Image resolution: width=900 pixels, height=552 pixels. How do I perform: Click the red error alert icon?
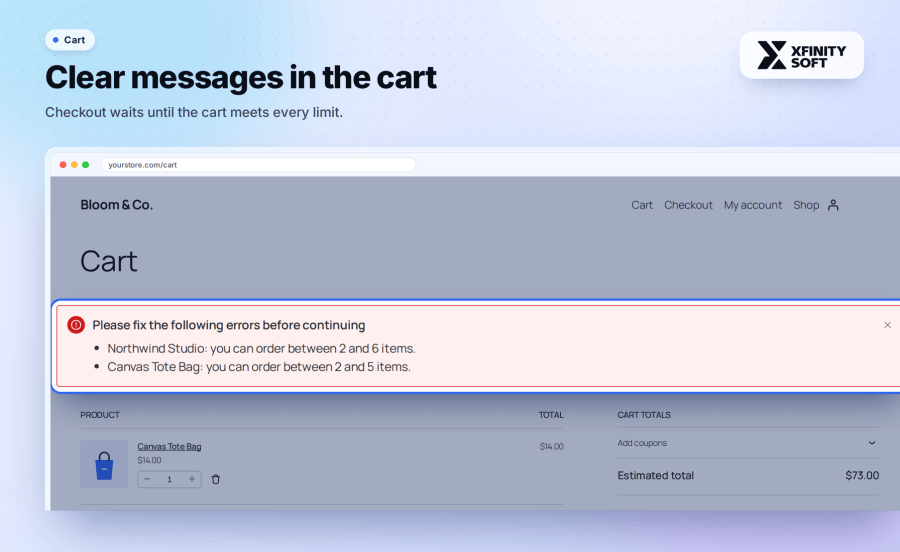[x=76, y=325]
